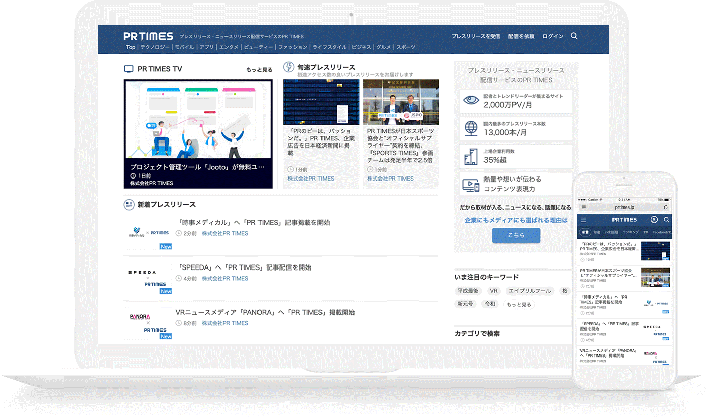Click the PANORA company logo thumbnail
710x417 pixels.
(149, 322)
